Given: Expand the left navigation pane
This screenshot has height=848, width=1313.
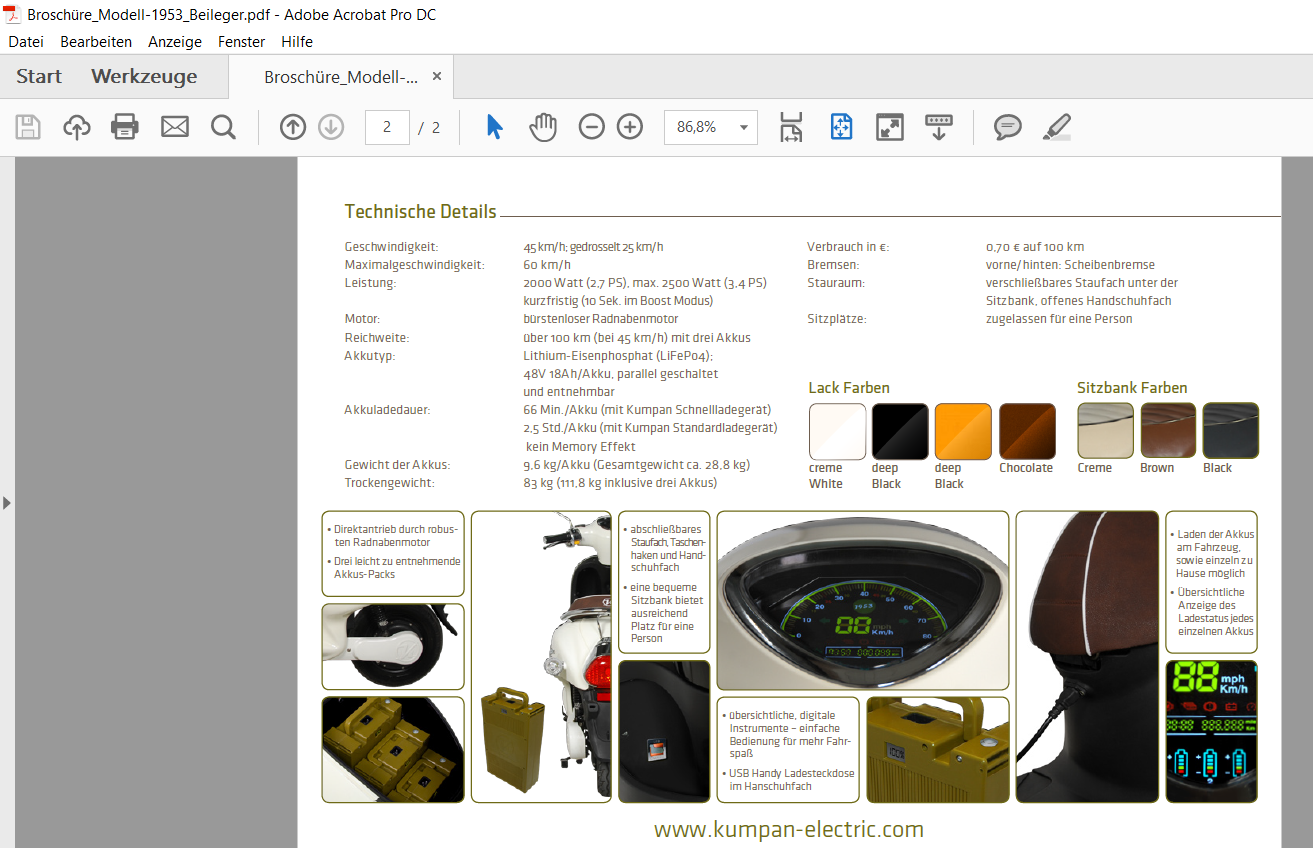Looking at the screenshot, I should tap(7, 502).
